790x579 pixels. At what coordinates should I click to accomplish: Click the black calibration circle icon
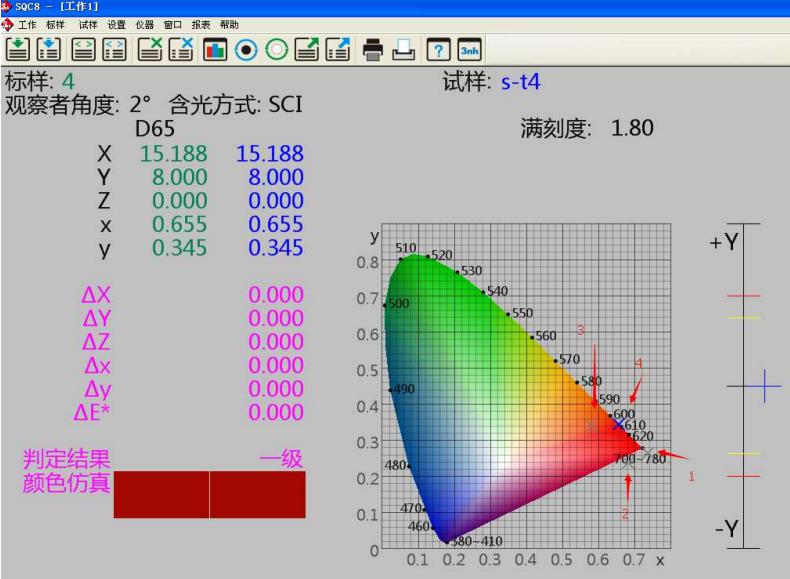[x=246, y=49]
